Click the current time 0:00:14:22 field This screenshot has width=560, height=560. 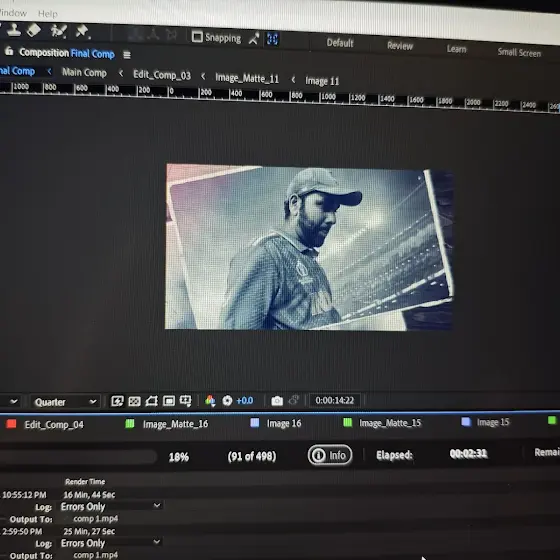click(335, 400)
